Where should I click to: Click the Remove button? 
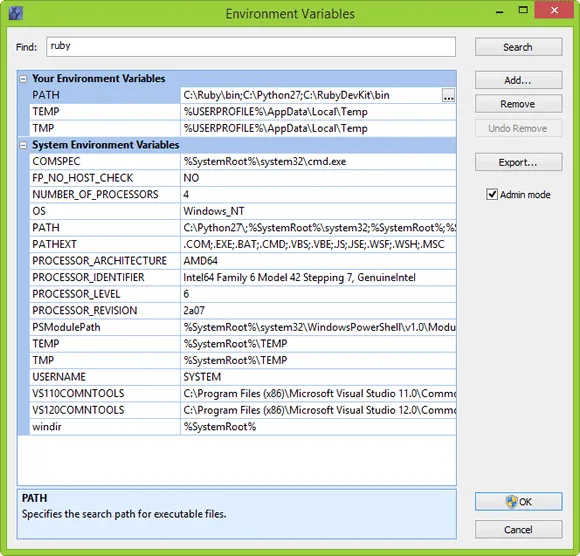coord(518,104)
